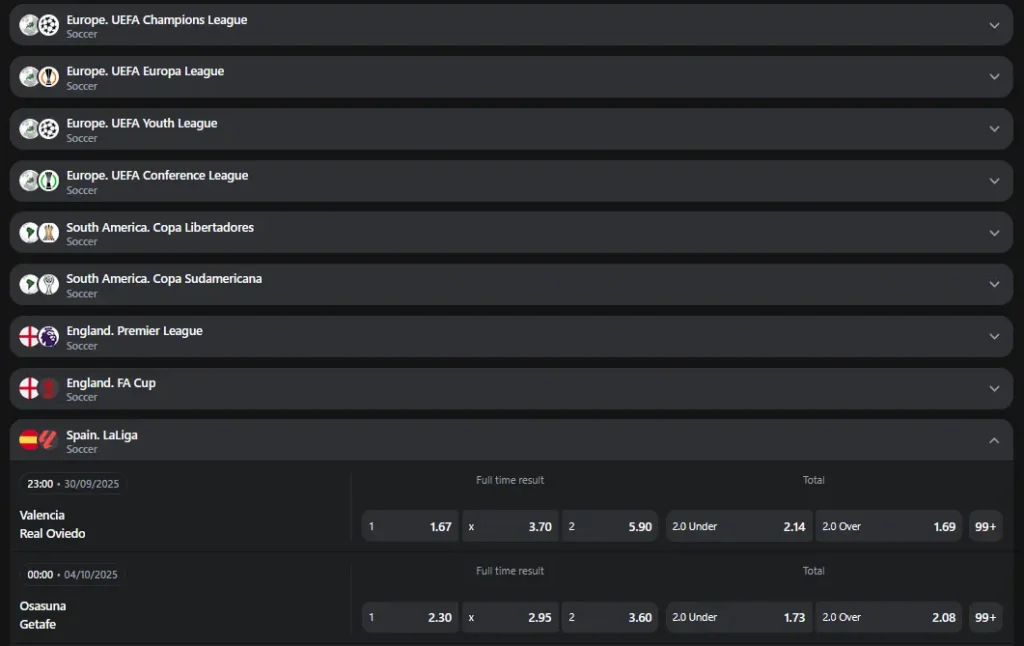Click the Copa Sudamericana trophy icon
The image size is (1024, 646).
click(x=49, y=285)
